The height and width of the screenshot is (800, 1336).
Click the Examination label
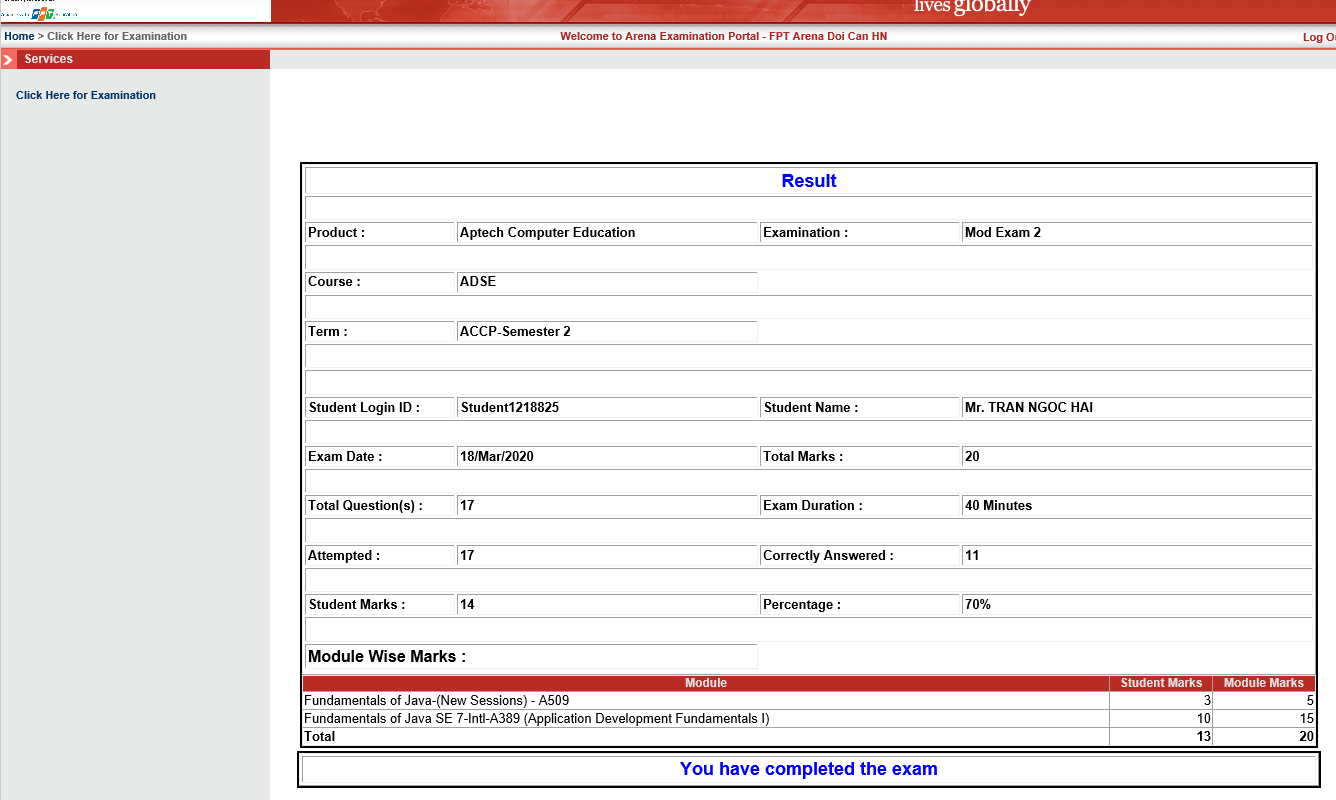(x=805, y=232)
